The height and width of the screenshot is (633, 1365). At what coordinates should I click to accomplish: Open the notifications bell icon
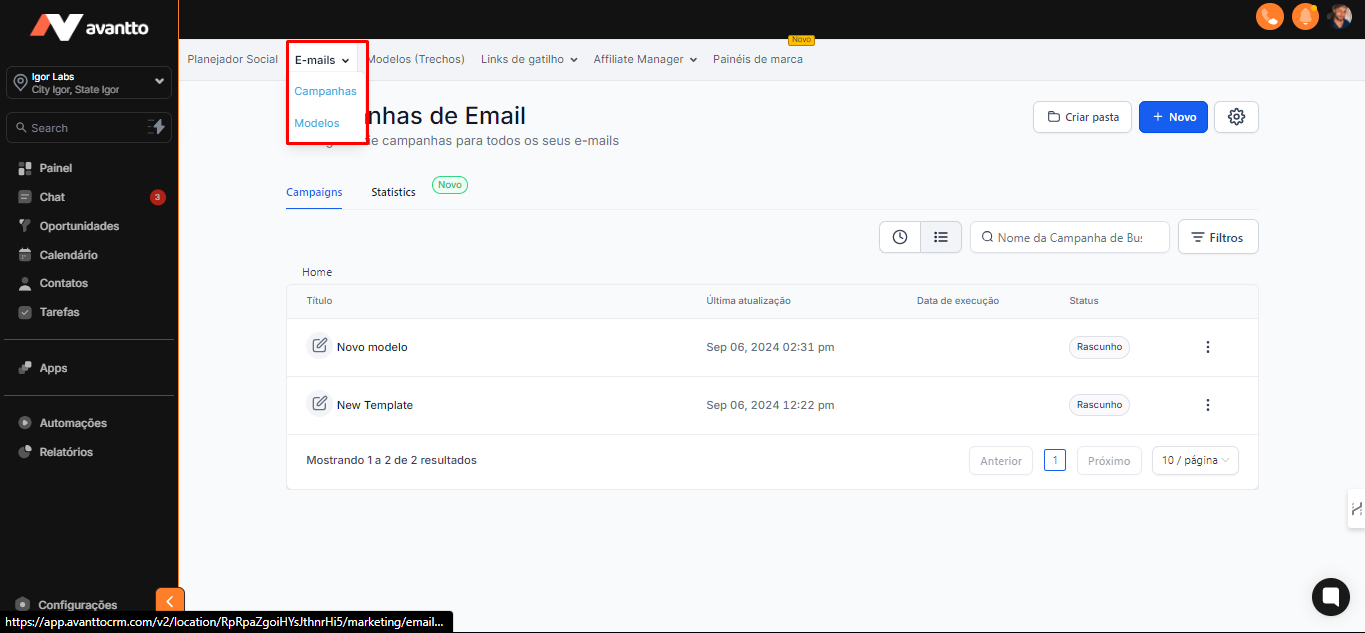click(x=1304, y=16)
